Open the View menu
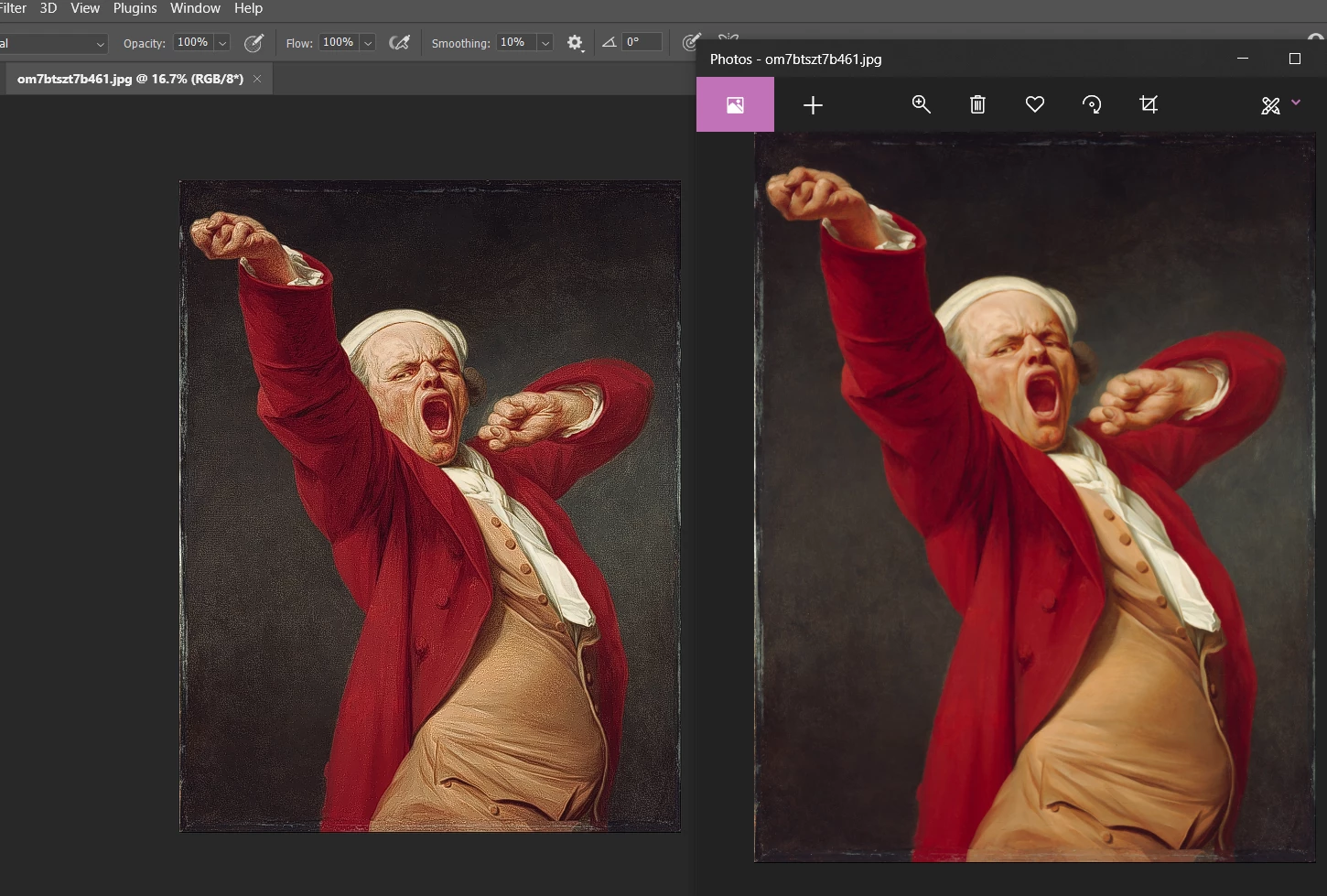Viewport: 1327px width, 896px height. pyautogui.click(x=85, y=8)
